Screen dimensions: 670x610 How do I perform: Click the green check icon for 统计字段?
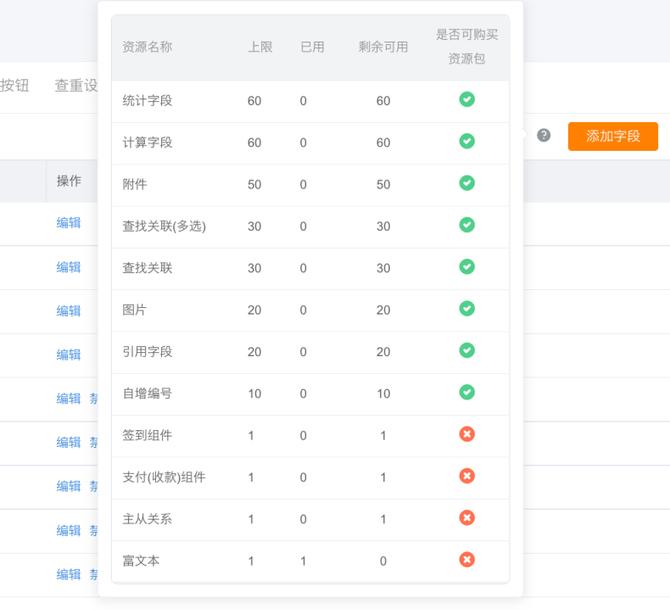click(467, 99)
